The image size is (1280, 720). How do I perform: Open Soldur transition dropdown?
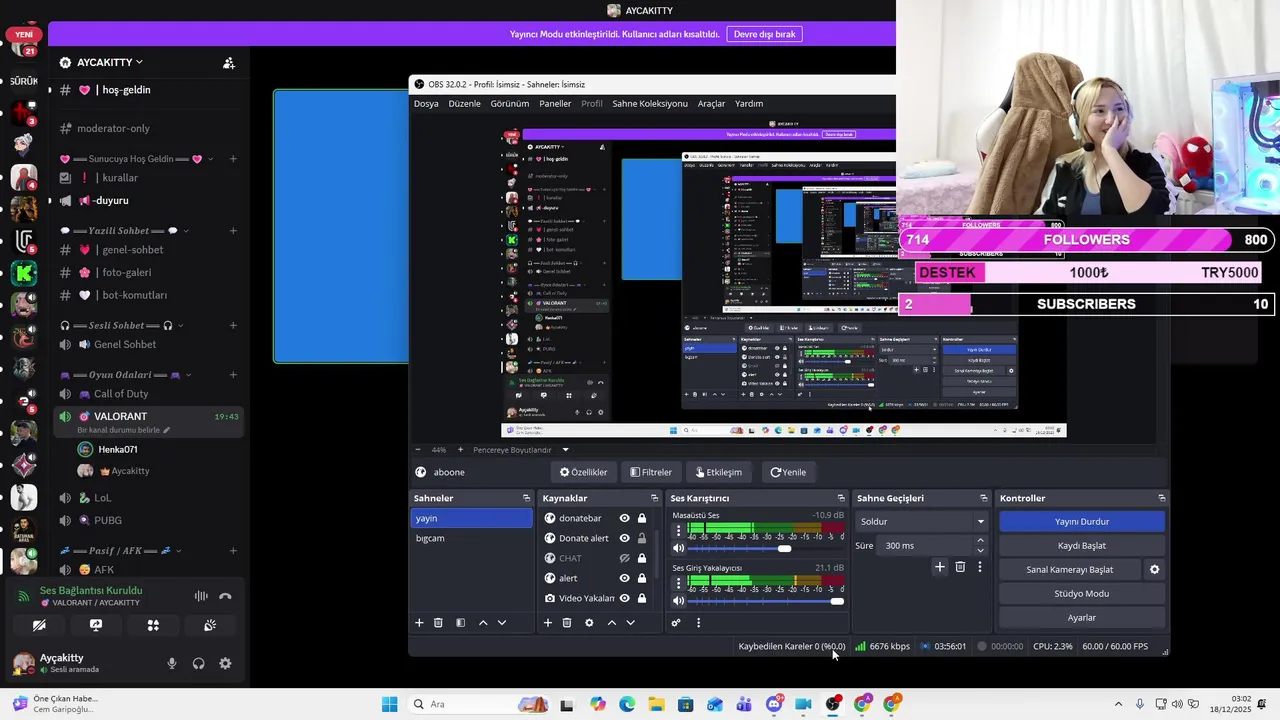(921, 521)
